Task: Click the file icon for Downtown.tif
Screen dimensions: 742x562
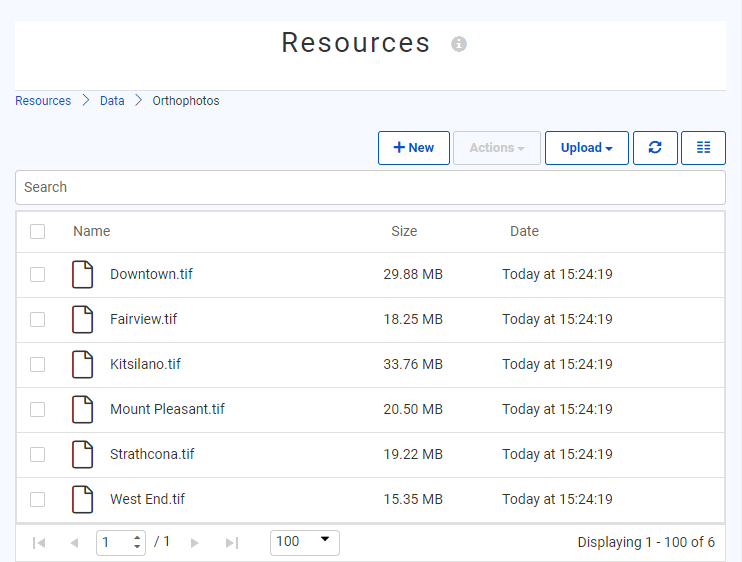Action: 83,275
